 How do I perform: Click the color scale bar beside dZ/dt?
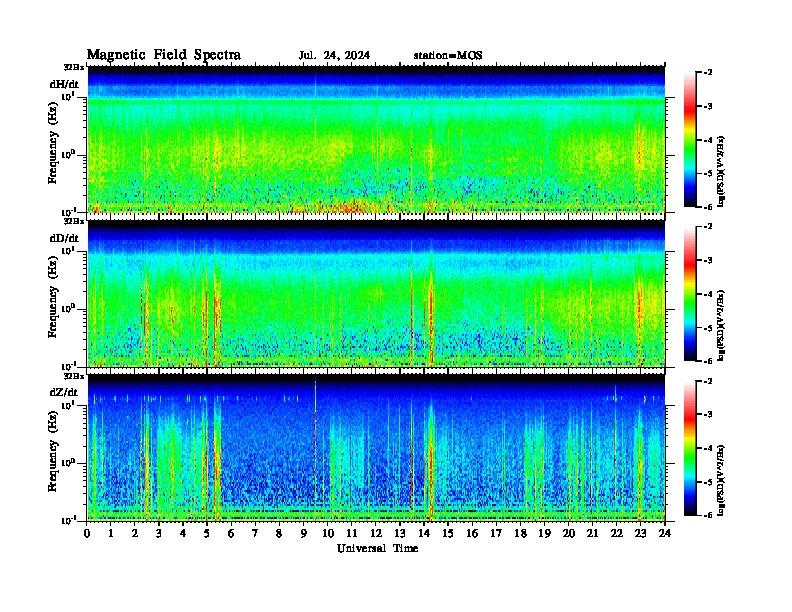pyautogui.click(x=690, y=448)
